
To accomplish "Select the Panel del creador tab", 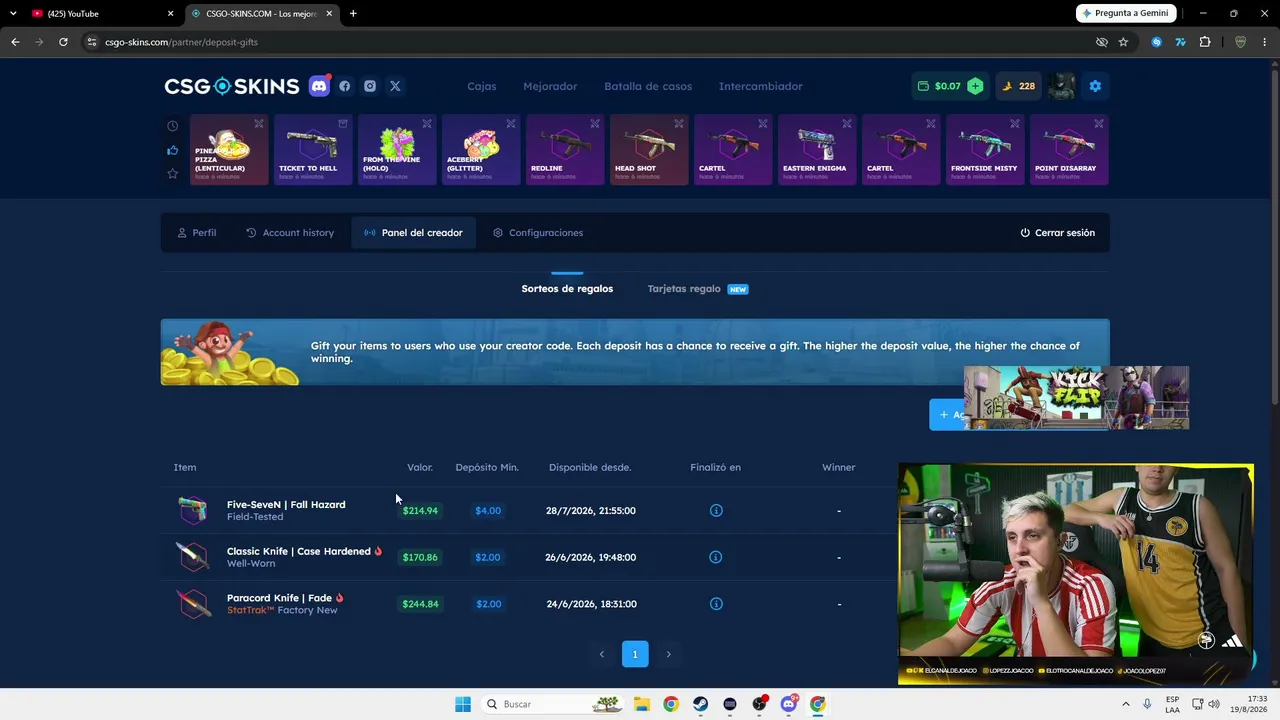I will [413, 233].
